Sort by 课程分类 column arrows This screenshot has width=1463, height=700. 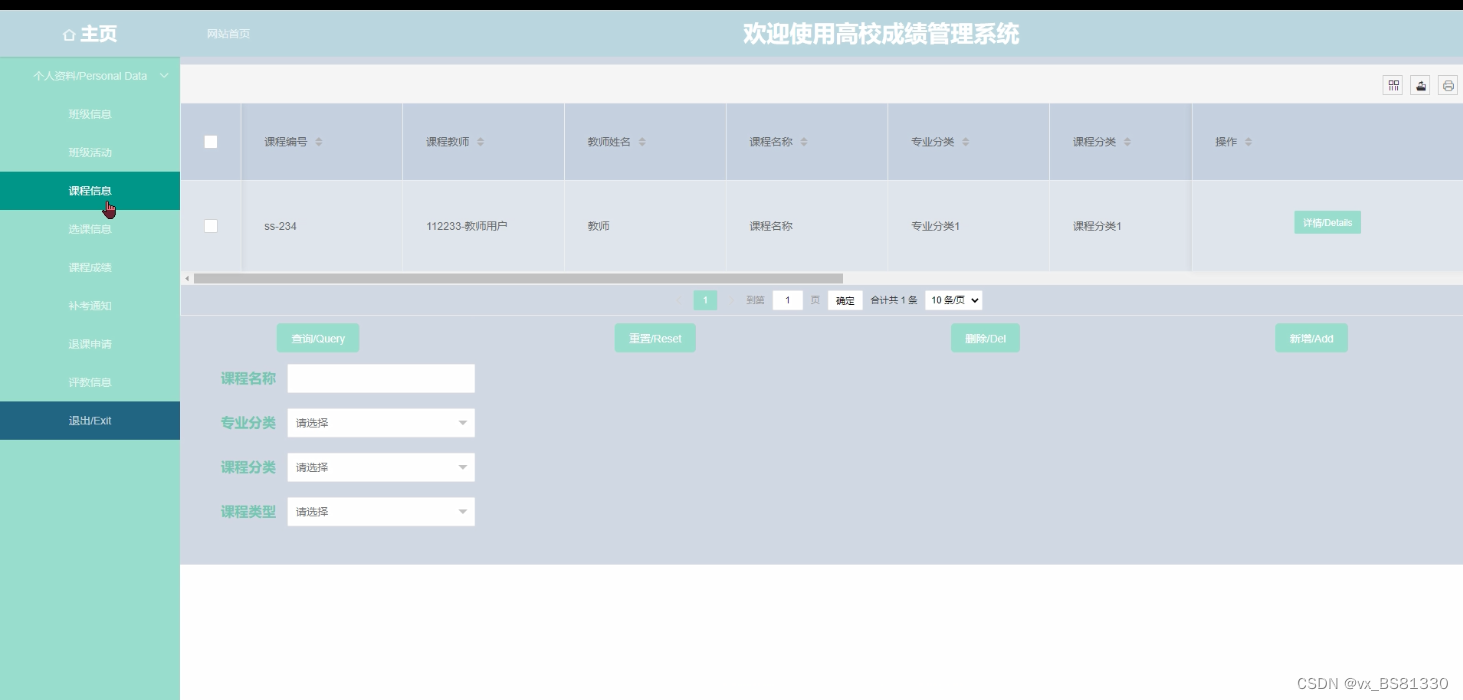click(1127, 142)
